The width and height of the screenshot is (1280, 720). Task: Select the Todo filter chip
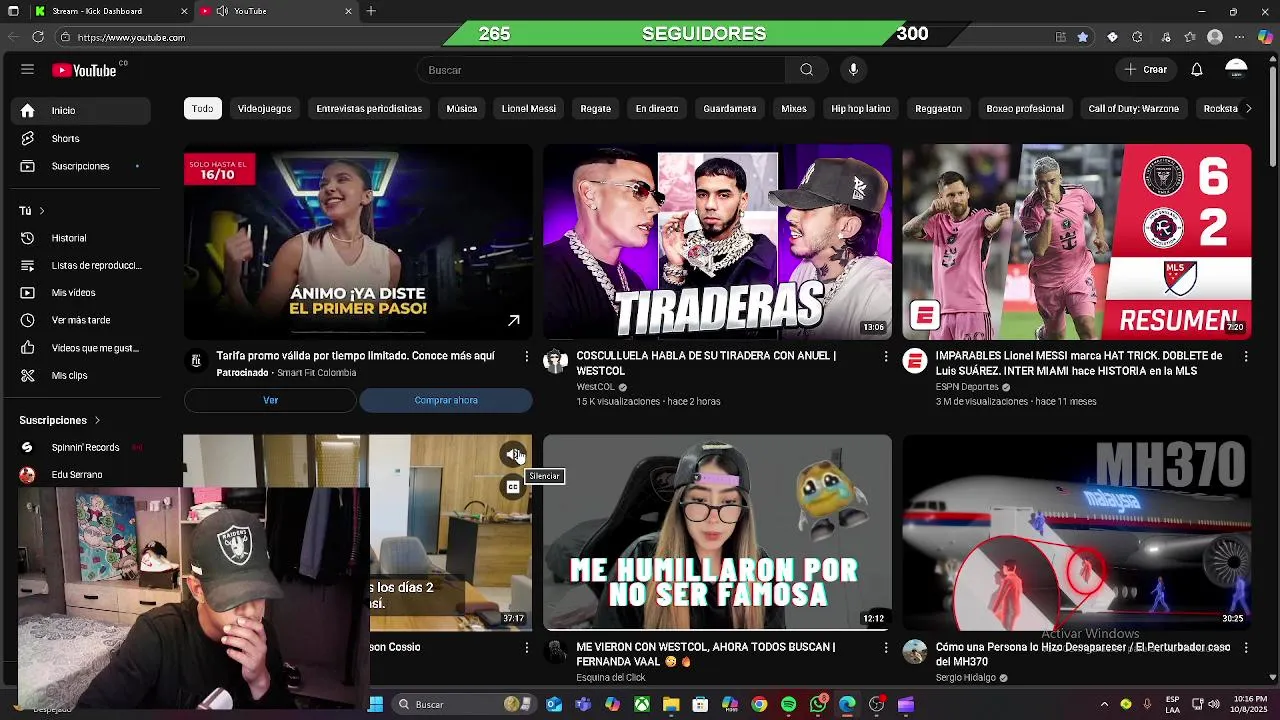[x=203, y=108]
